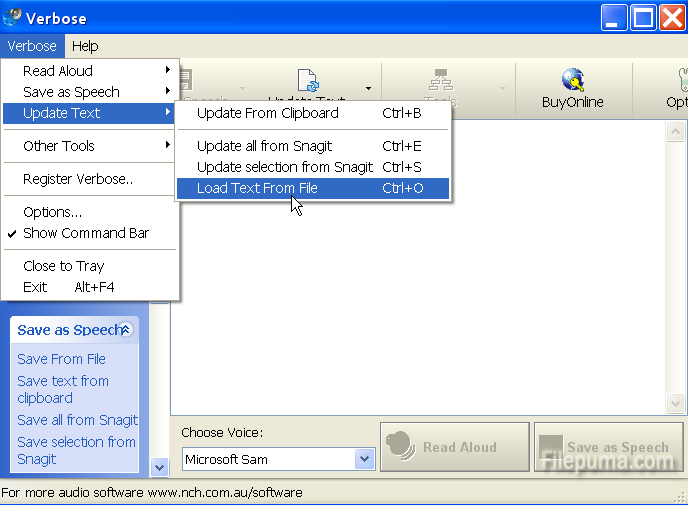This screenshot has height=505, width=688.
Task: Expand the Save as Speech submenu item
Action: point(90,92)
